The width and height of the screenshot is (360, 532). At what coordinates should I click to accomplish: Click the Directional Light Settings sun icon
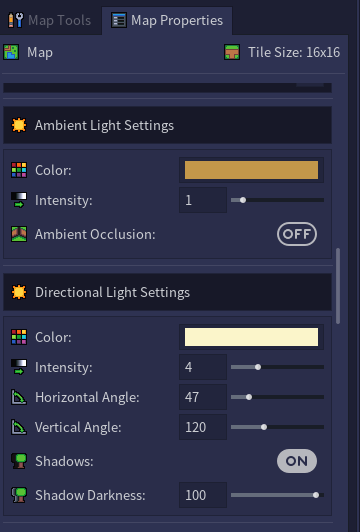click(19, 292)
